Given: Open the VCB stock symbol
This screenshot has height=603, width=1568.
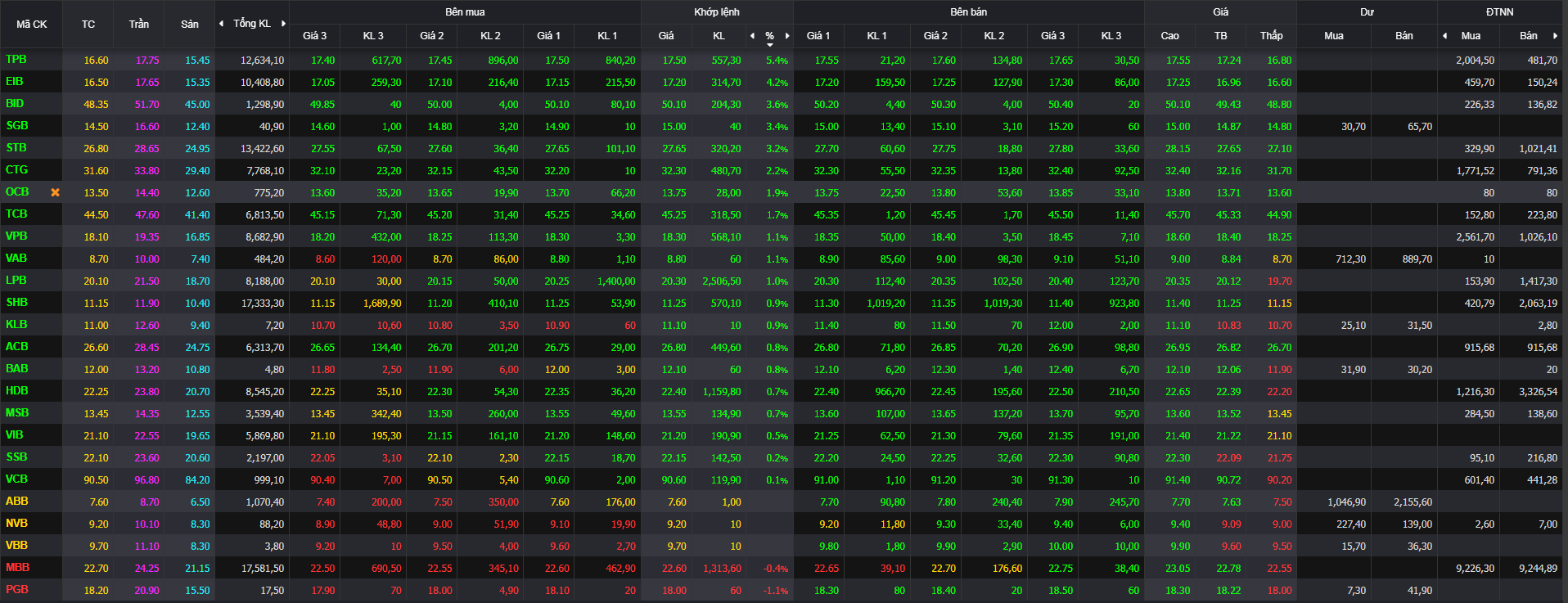Looking at the screenshot, I should (x=16, y=479).
